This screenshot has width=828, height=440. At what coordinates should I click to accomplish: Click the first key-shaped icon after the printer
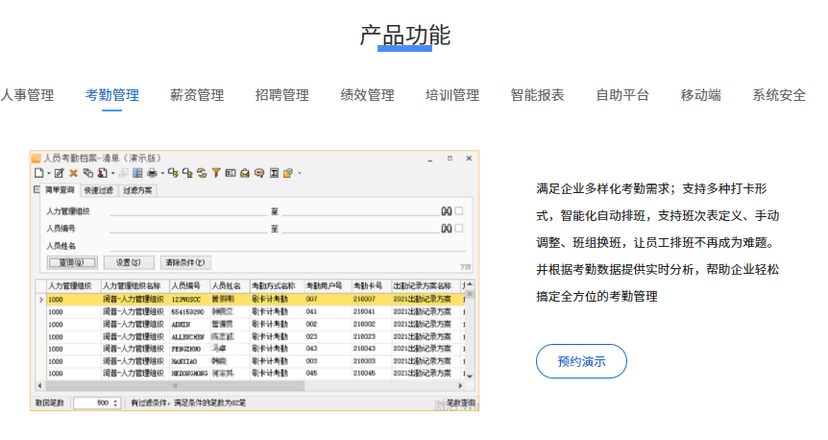click(x=173, y=173)
